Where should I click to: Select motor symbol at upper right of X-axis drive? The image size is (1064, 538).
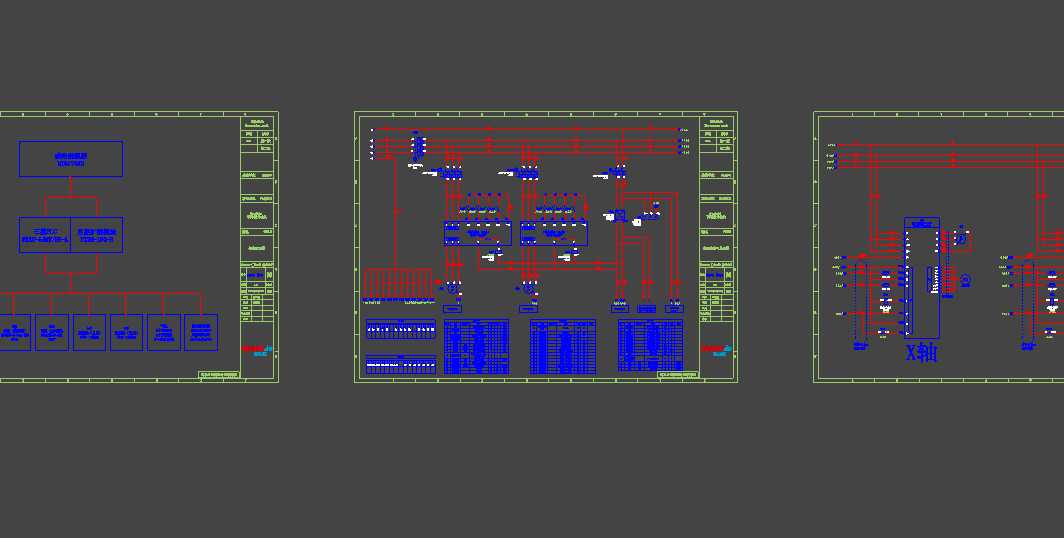(x=961, y=239)
